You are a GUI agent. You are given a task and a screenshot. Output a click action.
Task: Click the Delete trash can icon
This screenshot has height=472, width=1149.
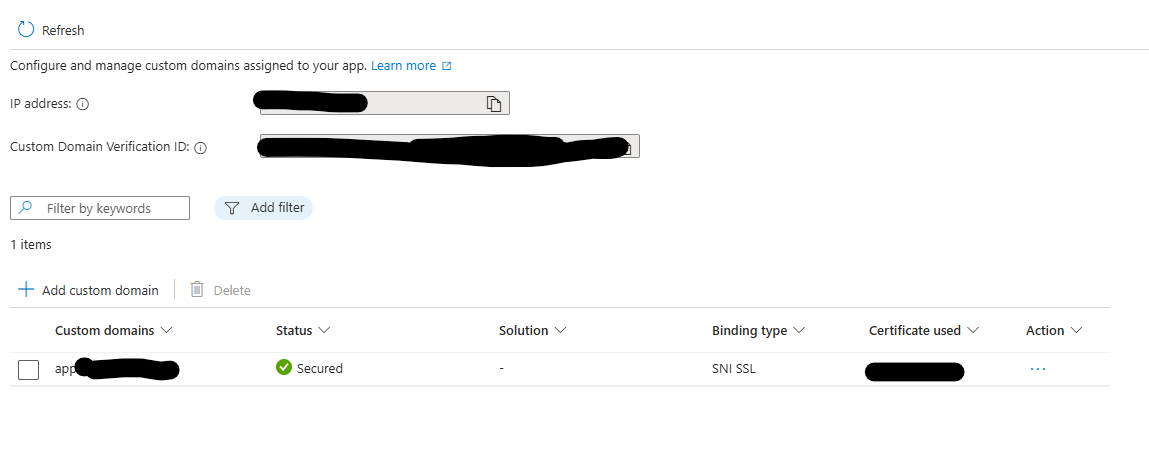tap(197, 290)
